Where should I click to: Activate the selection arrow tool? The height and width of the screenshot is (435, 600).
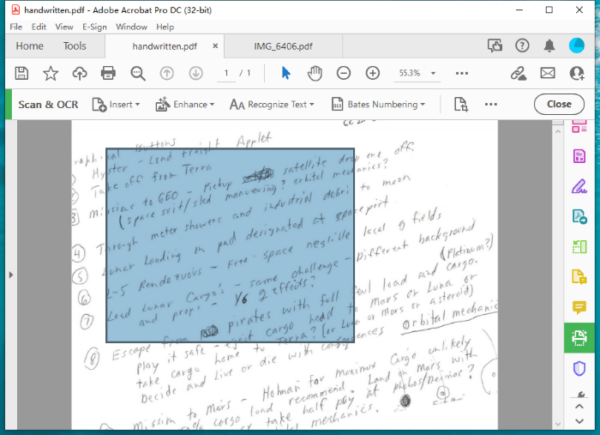pos(286,73)
